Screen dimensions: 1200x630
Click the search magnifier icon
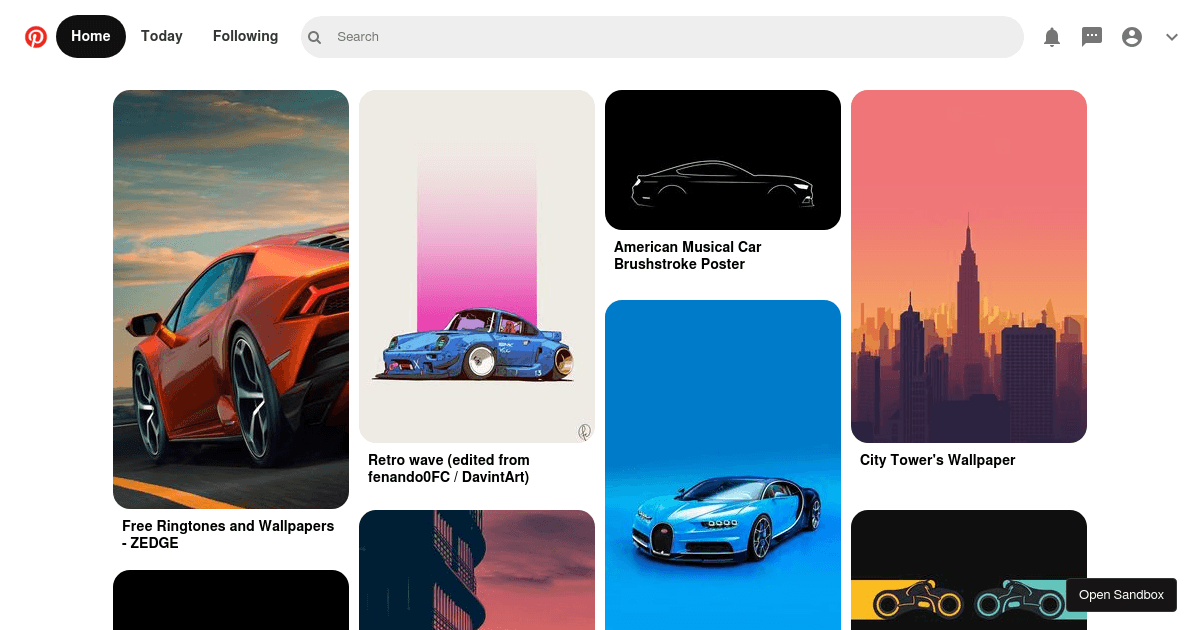point(314,36)
